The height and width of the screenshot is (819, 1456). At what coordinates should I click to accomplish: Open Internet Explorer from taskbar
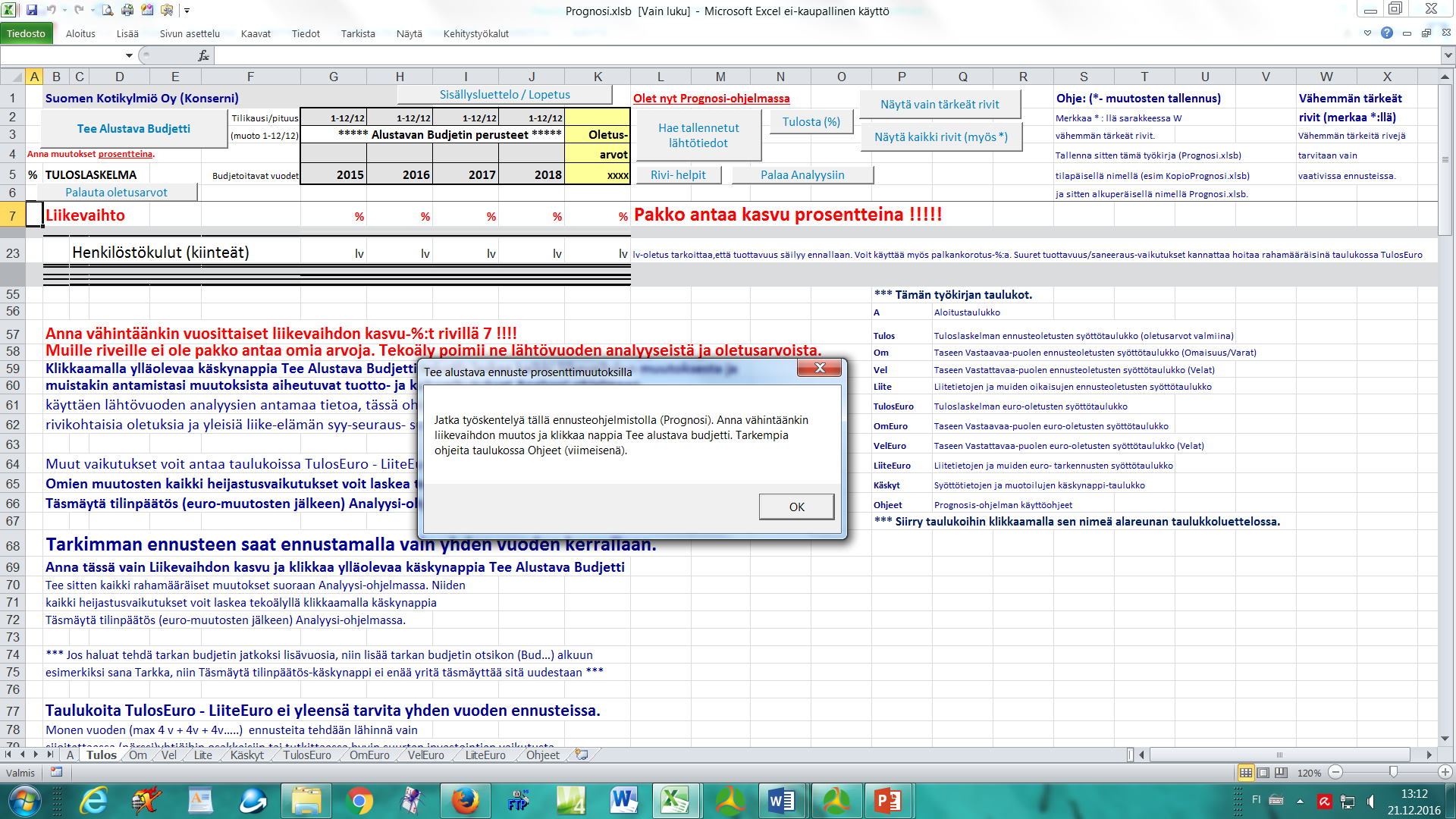[94, 801]
